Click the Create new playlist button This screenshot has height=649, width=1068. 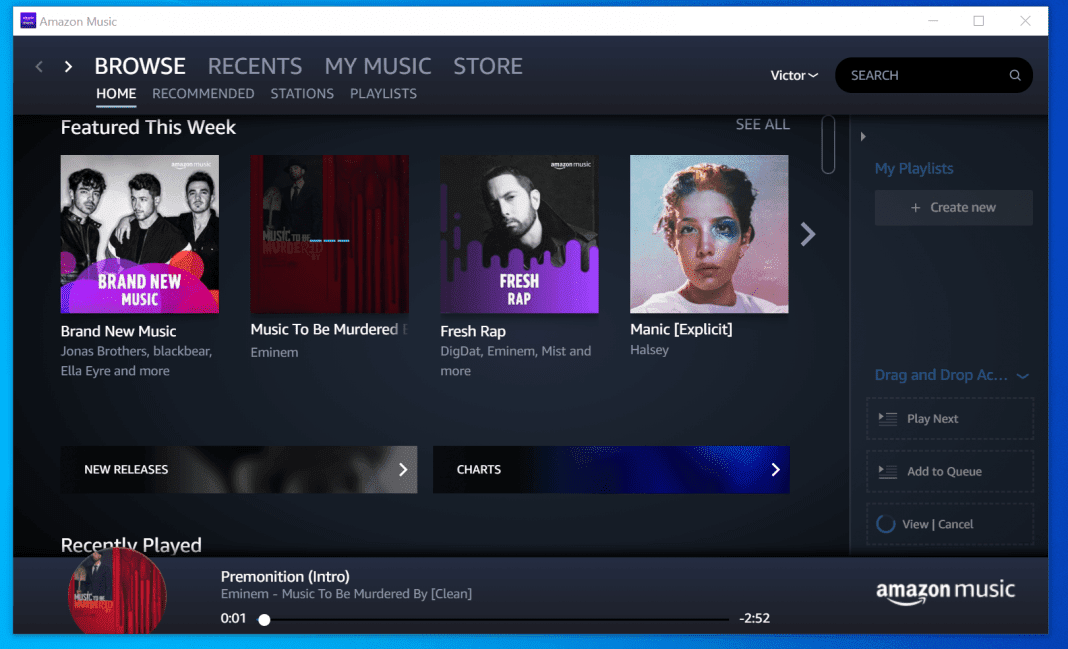[953, 207]
